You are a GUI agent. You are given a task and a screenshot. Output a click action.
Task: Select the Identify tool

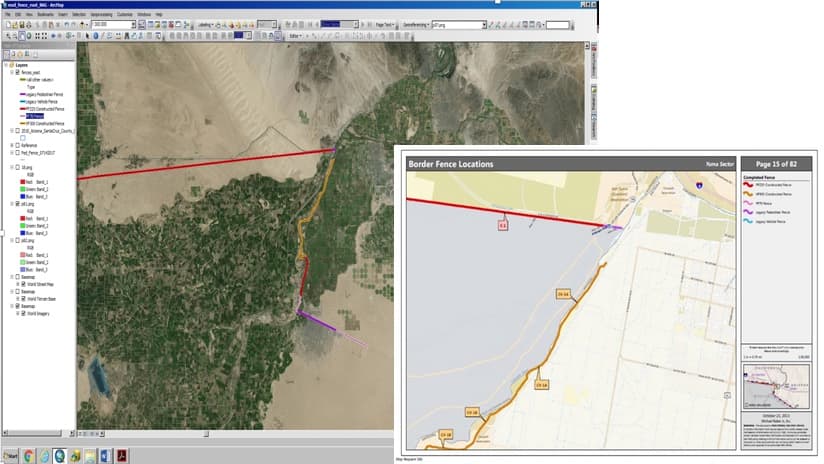click(96, 36)
